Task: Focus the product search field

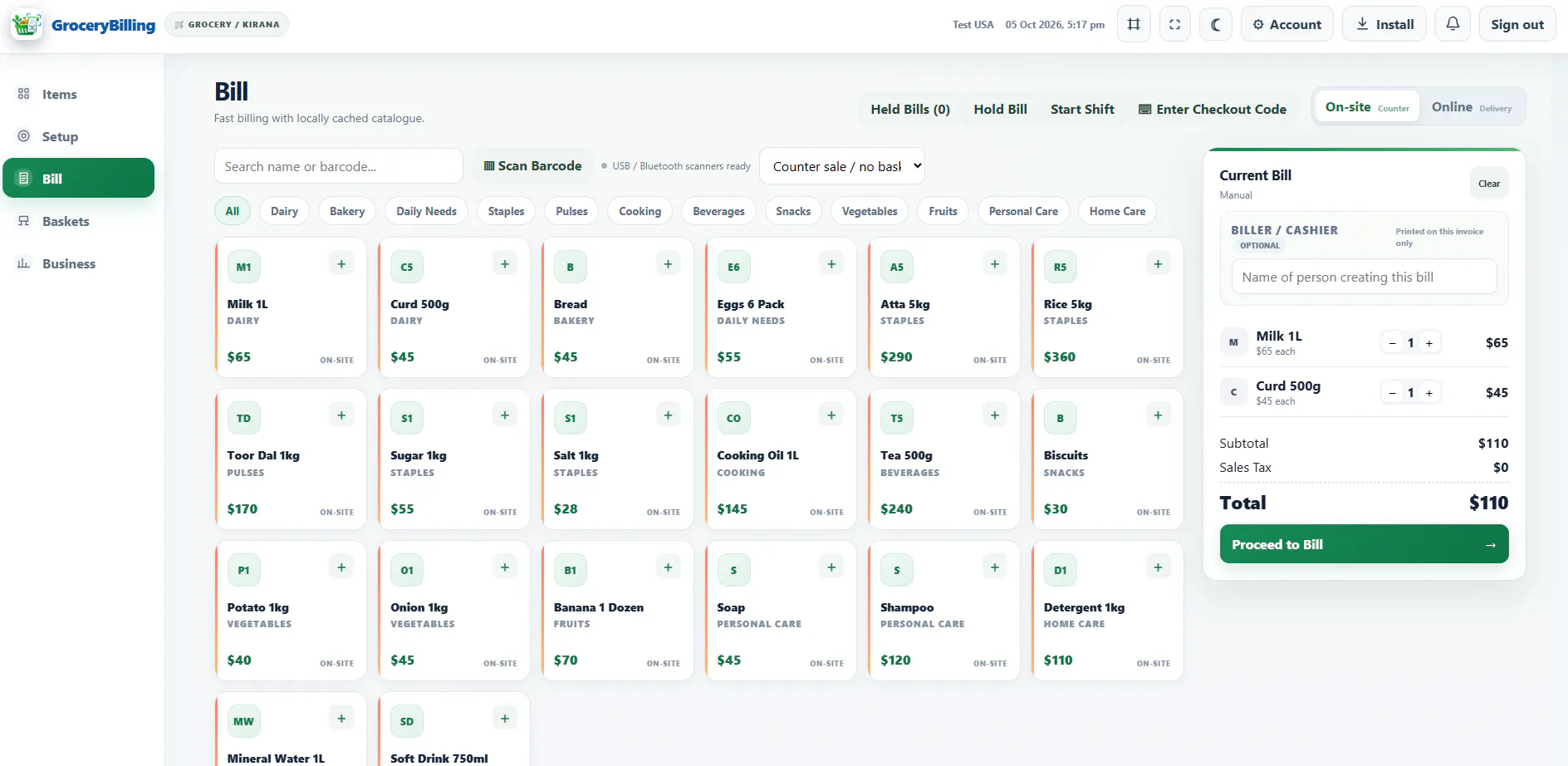Action: click(x=339, y=166)
